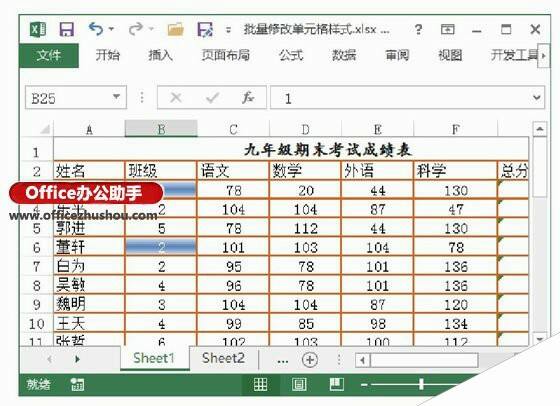Viewport: 560px width, 406px height.
Task: Confirm formula entry with checkmark
Action: [212, 97]
